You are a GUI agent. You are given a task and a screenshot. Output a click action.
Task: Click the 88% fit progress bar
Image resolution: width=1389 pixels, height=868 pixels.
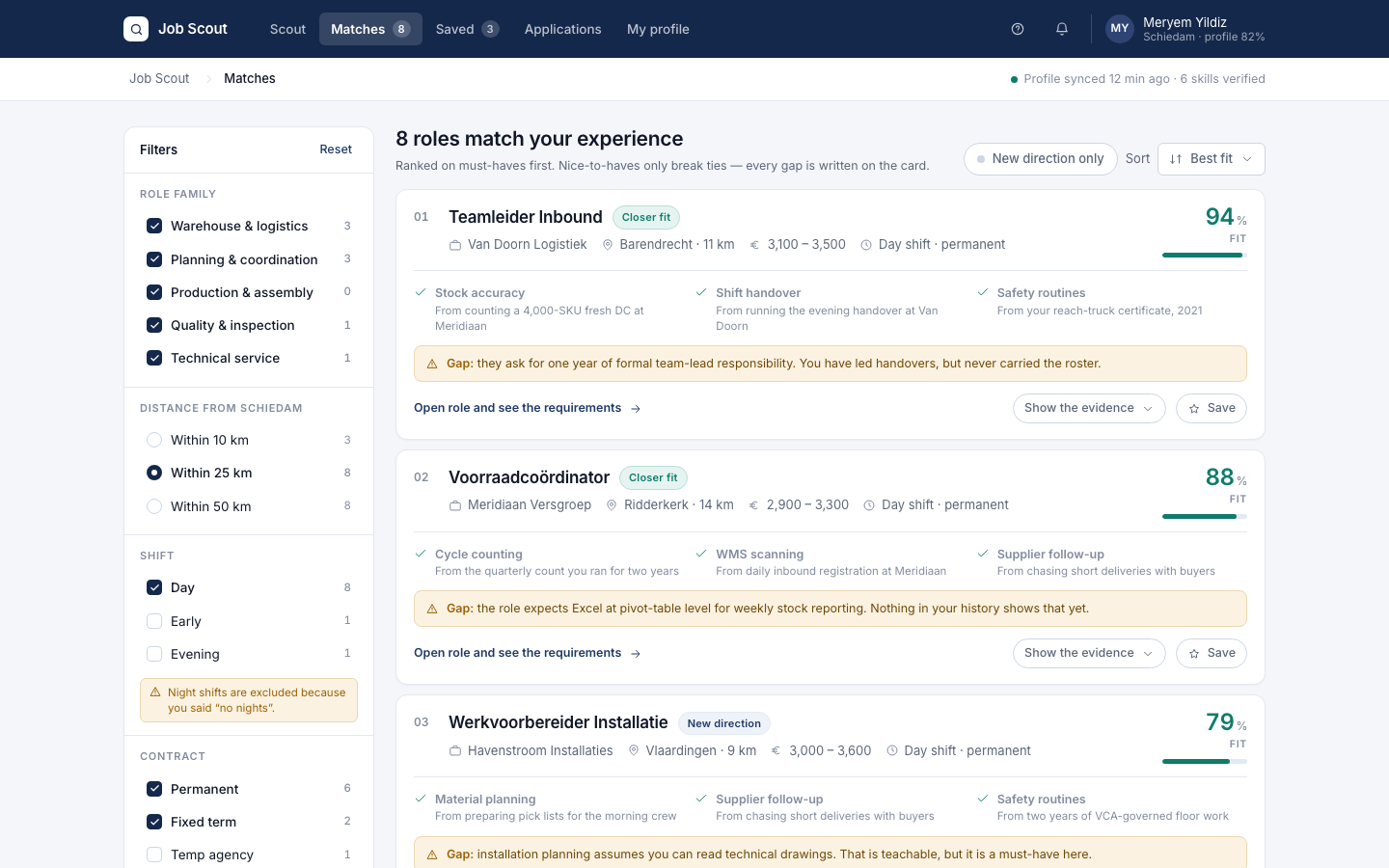coord(1205,516)
